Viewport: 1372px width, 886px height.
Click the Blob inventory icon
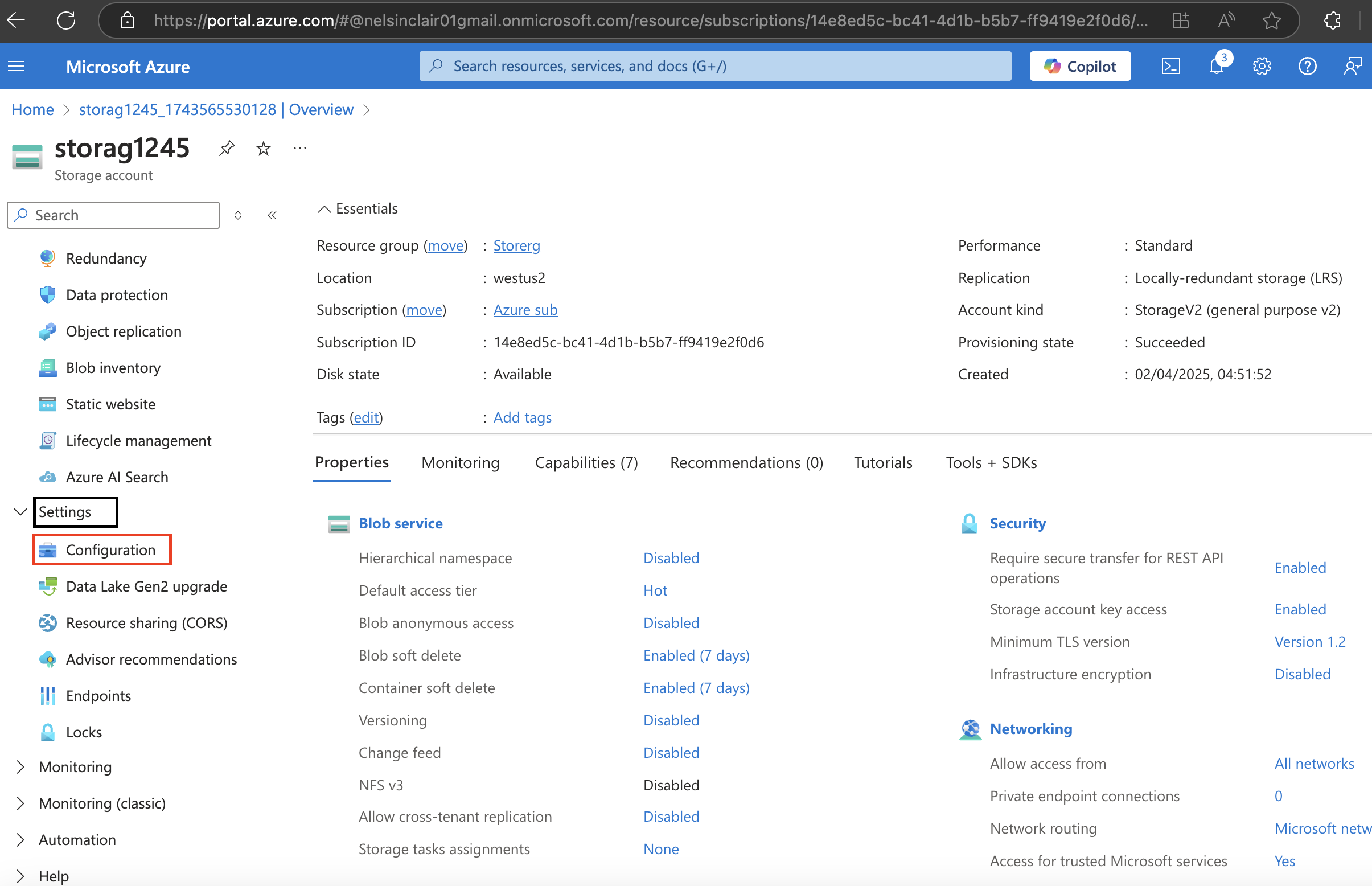(x=48, y=368)
